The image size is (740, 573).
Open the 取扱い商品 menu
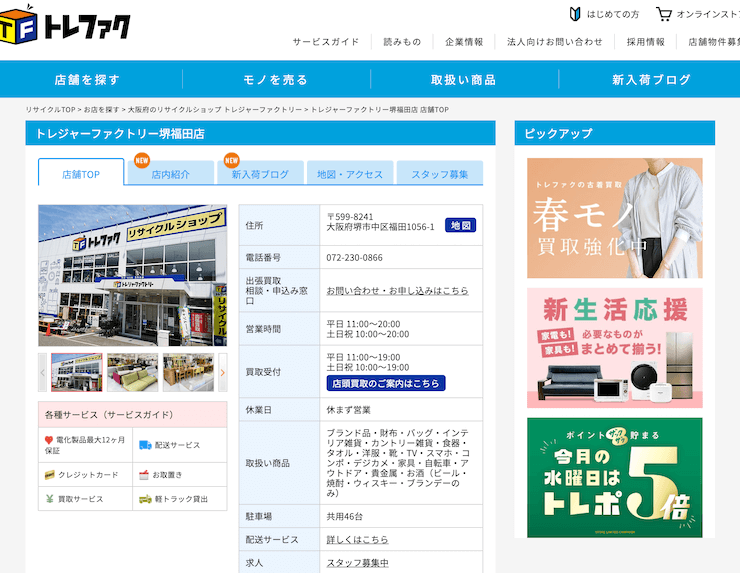pos(464,79)
